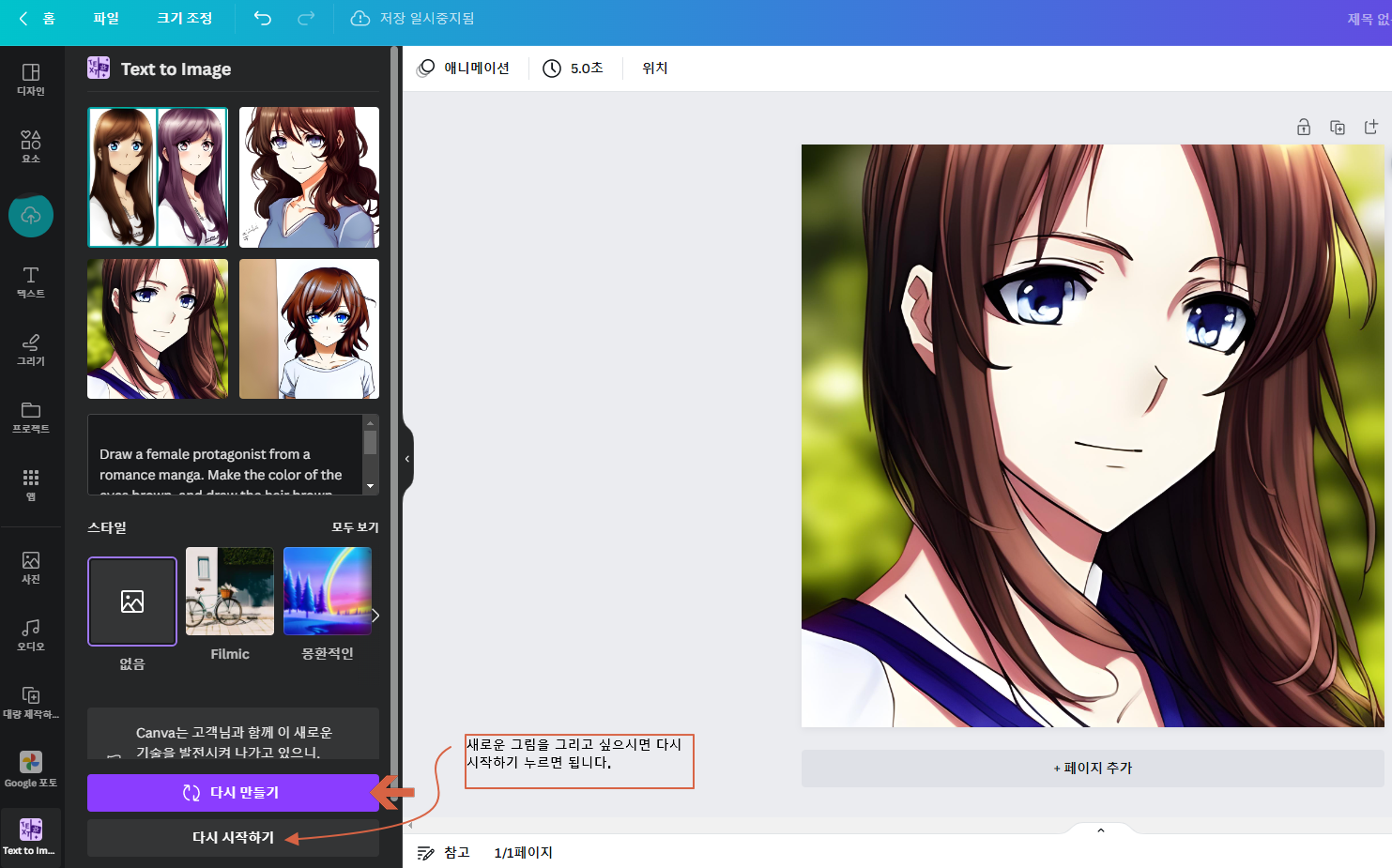1392x868 pixels.
Task: Add a new page with the plus-page icon
Action: click(1371, 127)
